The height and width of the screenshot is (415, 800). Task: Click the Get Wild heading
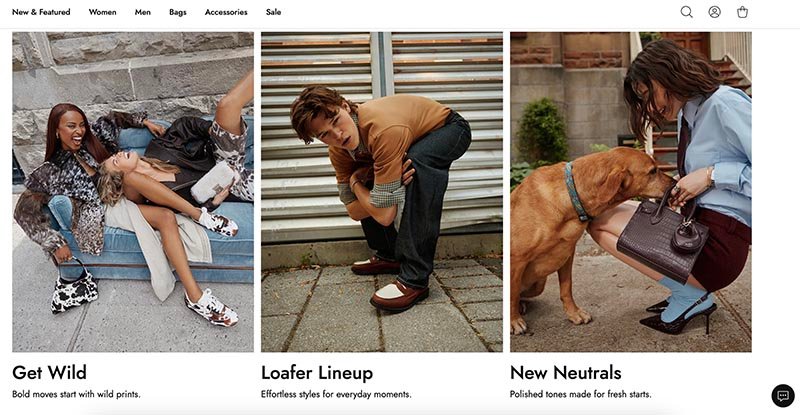(x=49, y=373)
